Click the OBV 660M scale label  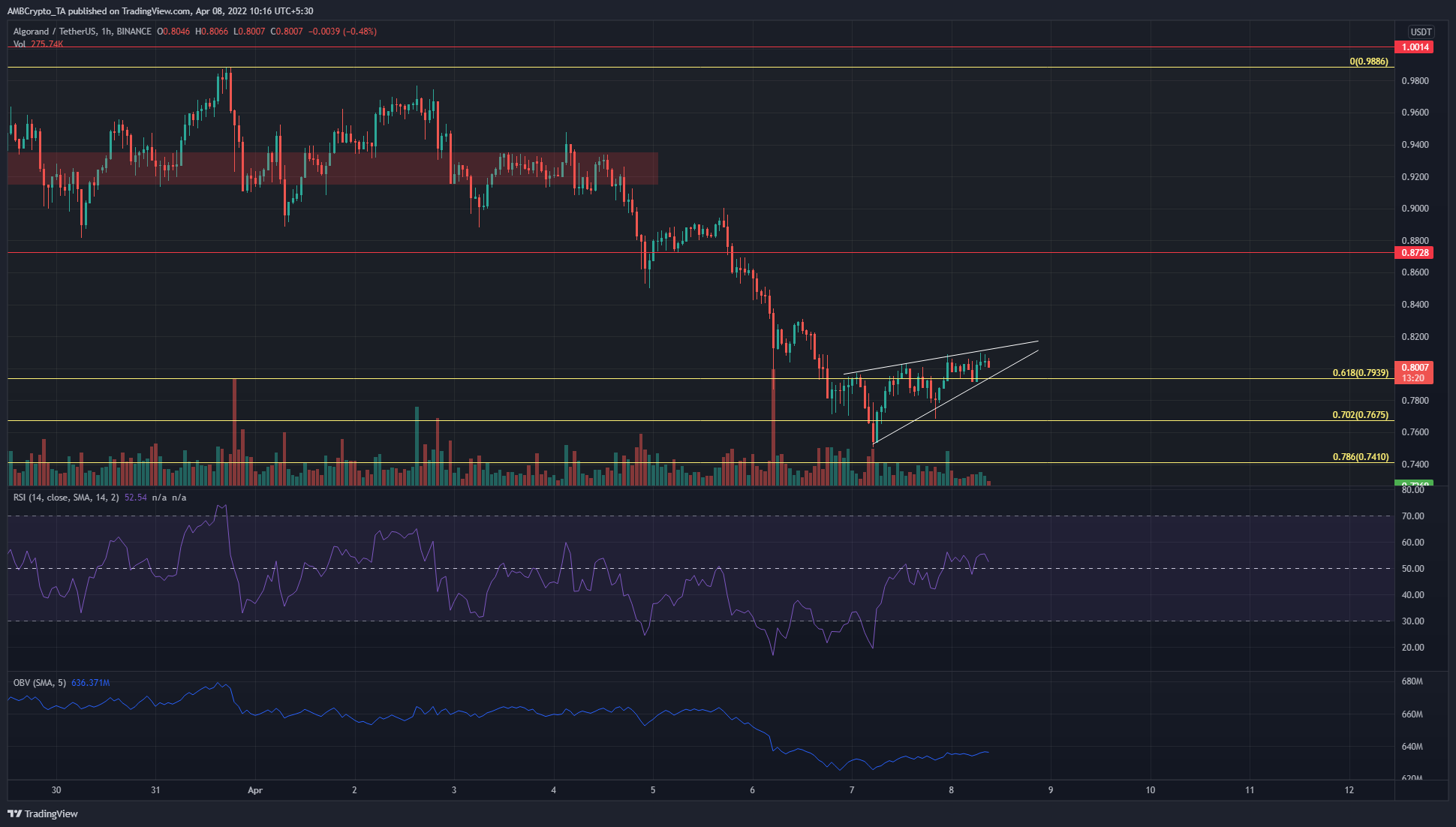1412,714
